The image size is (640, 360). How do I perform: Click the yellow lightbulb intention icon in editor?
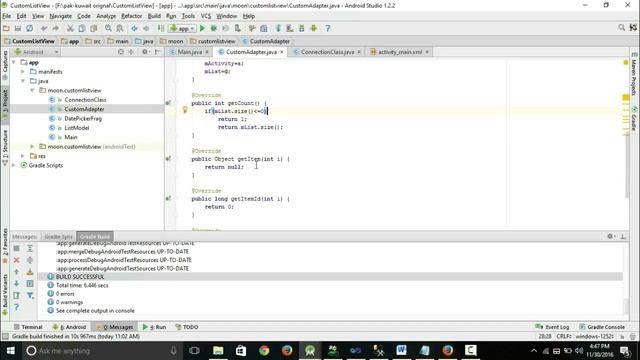(185, 110)
